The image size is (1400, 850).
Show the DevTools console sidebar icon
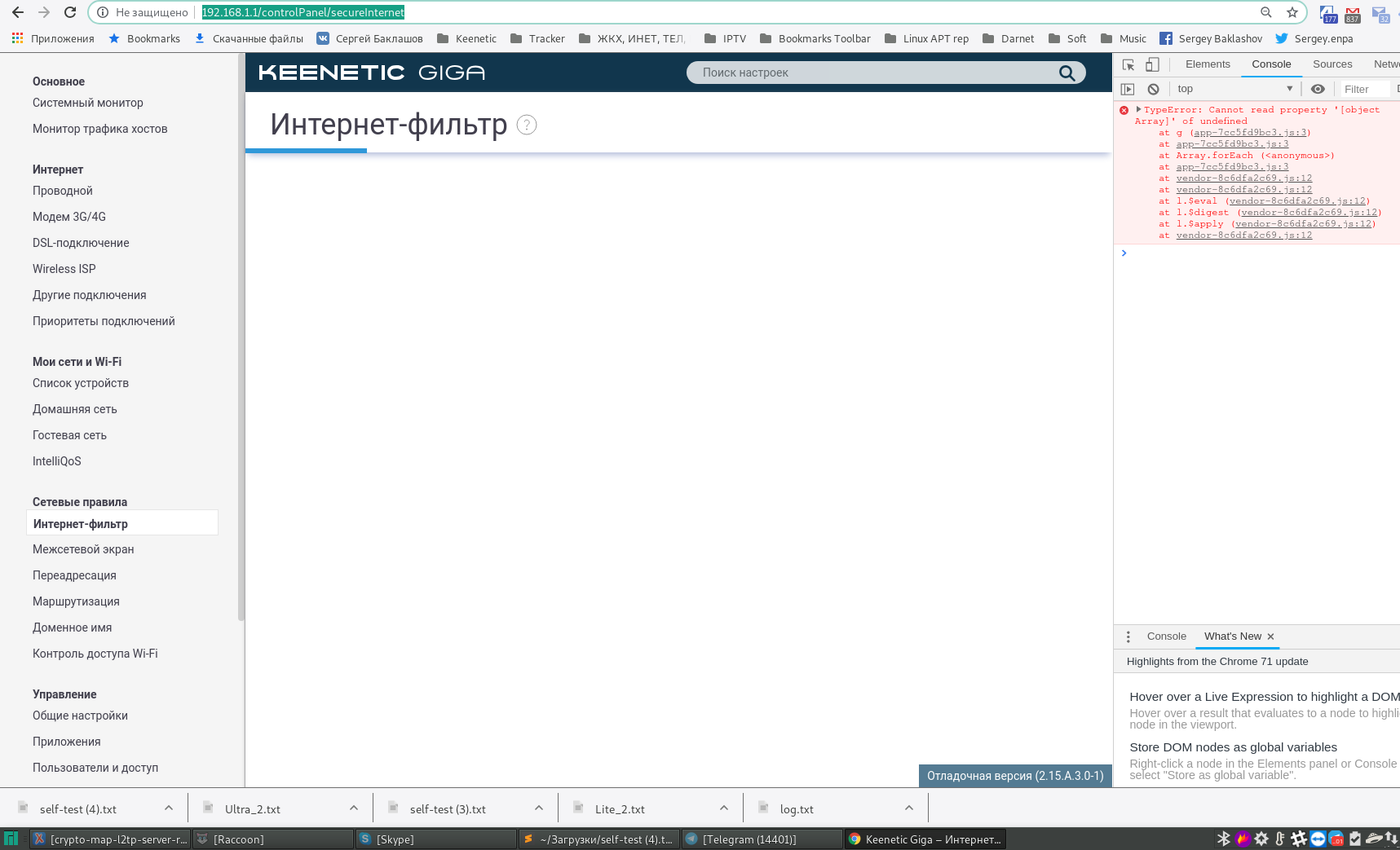tap(1128, 89)
